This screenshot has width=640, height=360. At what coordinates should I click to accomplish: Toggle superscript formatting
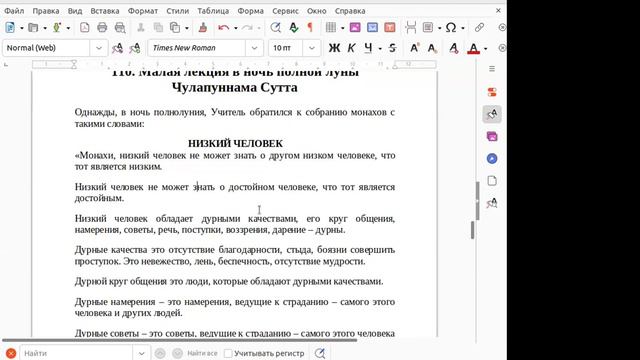414,48
